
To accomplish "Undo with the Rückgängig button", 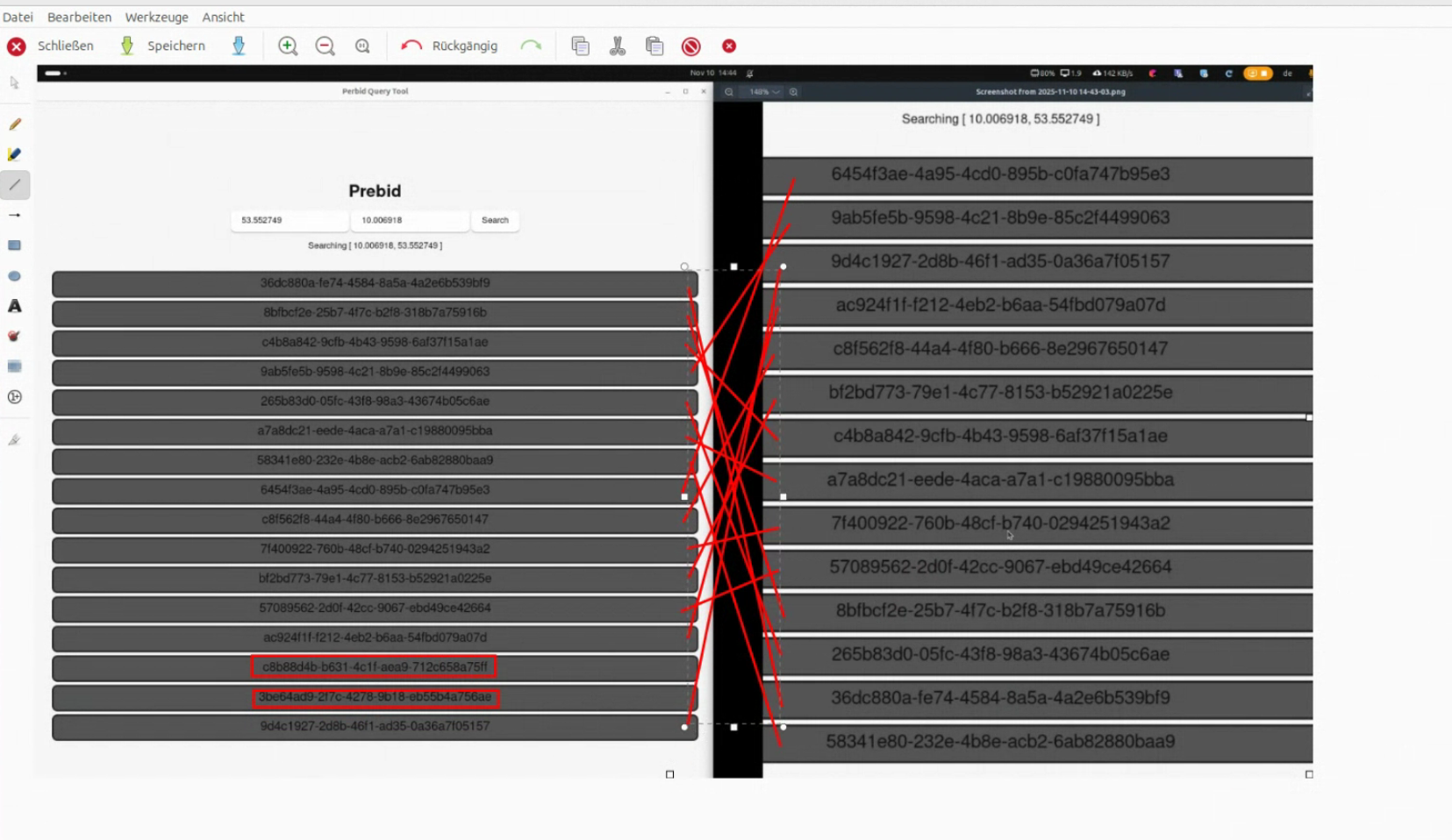I will [x=449, y=46].
